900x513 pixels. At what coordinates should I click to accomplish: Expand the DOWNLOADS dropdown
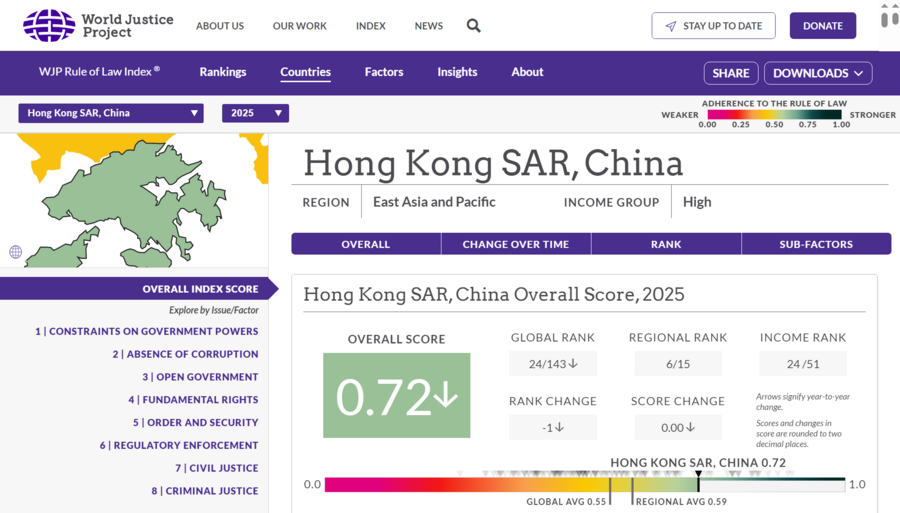pos(818,73)
